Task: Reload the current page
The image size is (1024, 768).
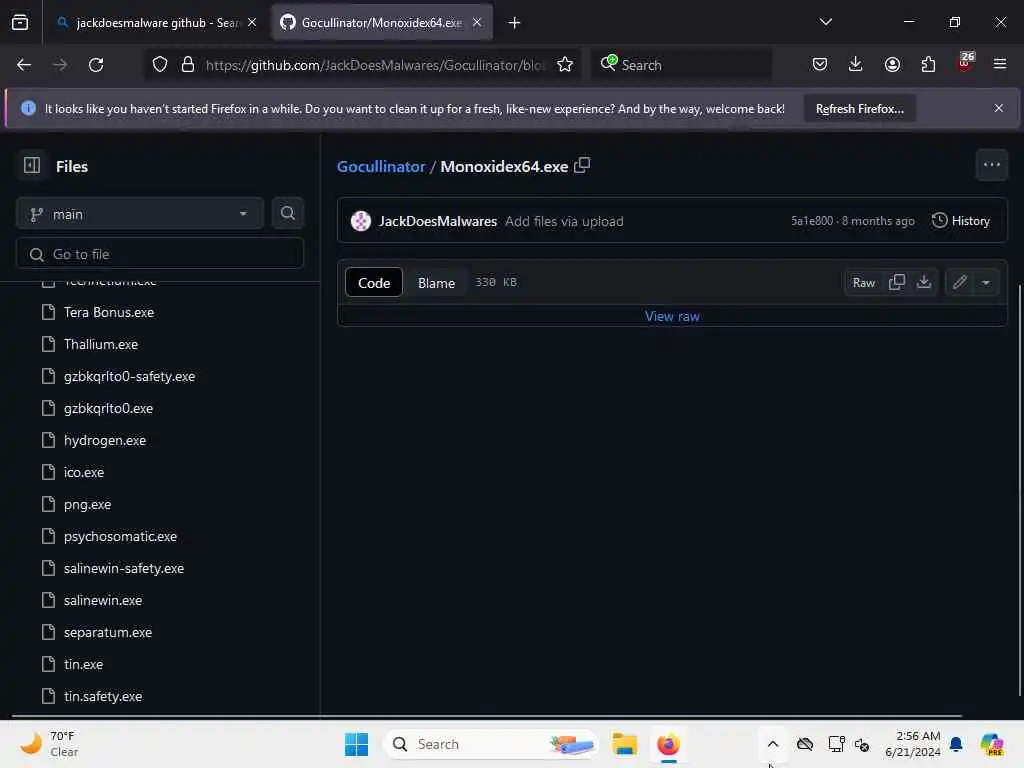Action: [96, 65]
